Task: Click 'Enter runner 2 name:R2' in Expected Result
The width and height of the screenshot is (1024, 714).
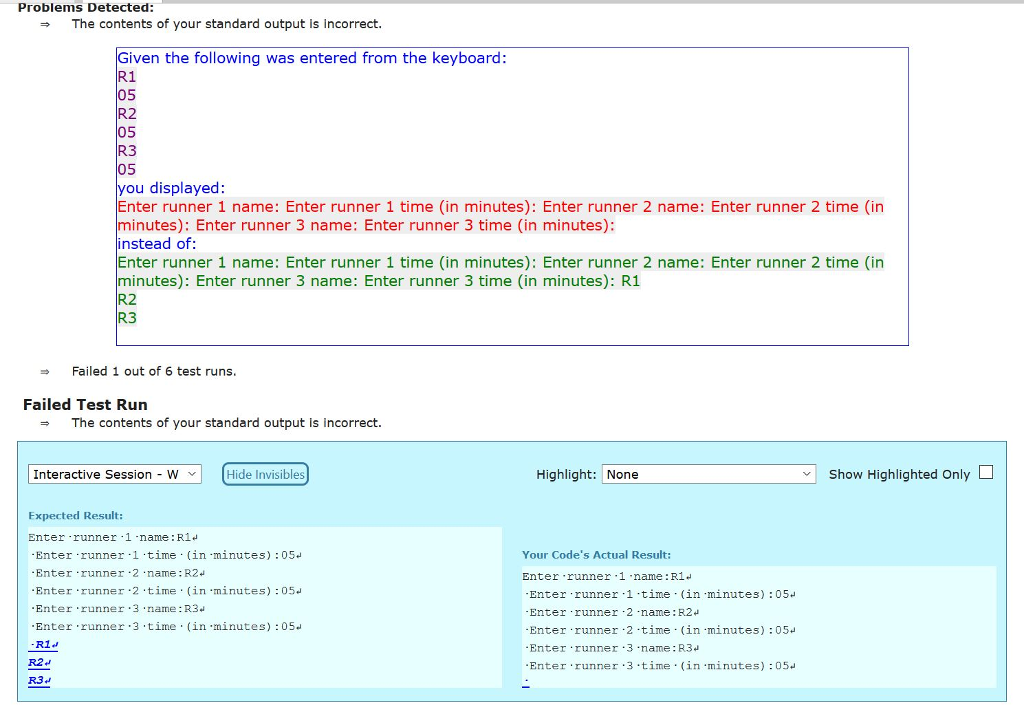Action: 118,573
